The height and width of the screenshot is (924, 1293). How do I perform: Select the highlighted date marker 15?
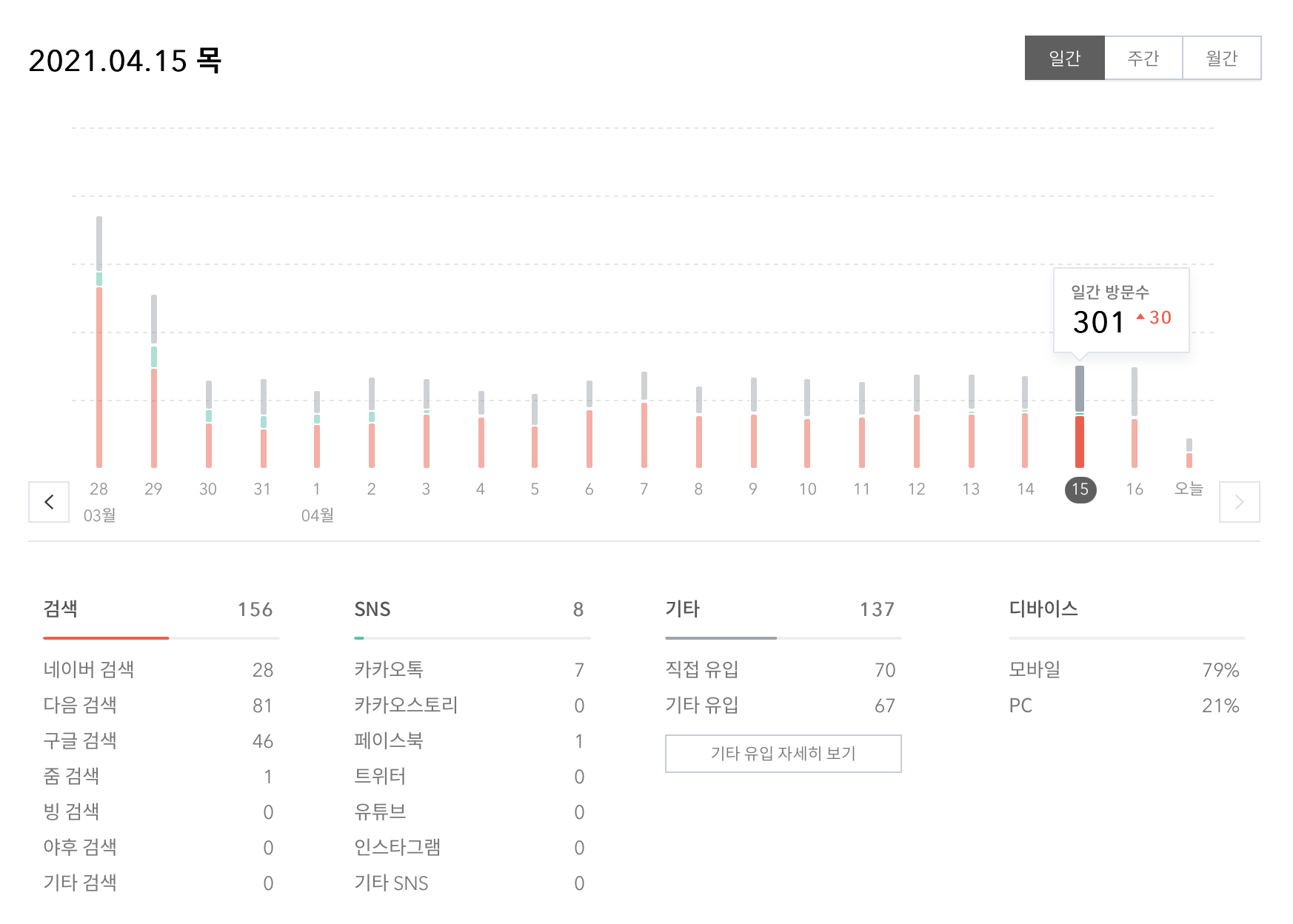[x=1080, y=489]
